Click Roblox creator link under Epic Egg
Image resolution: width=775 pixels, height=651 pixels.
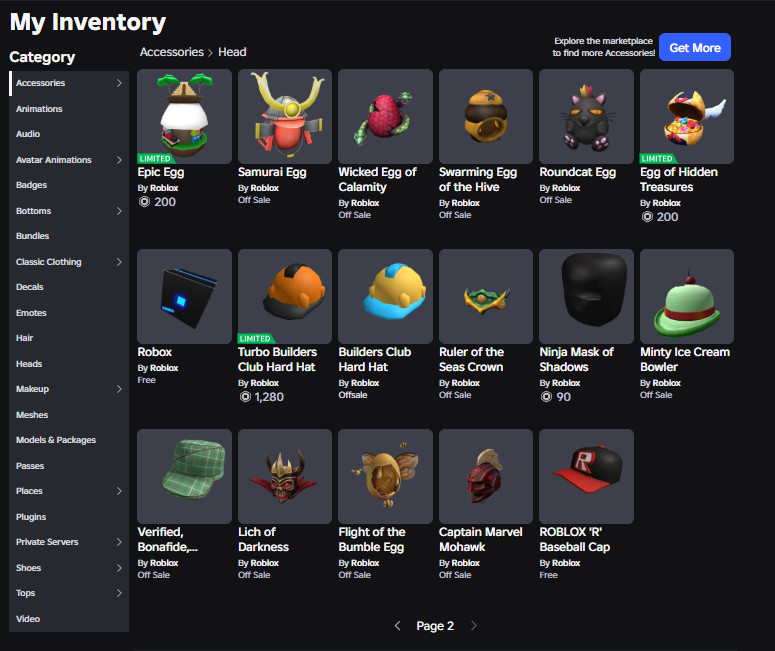[164, 188]
